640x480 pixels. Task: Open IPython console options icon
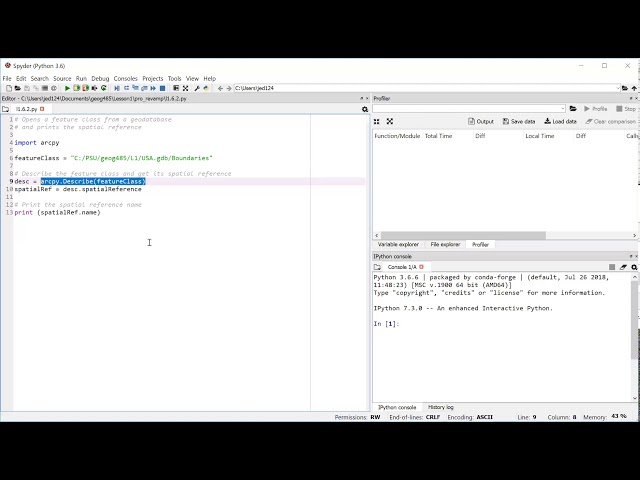634,267
